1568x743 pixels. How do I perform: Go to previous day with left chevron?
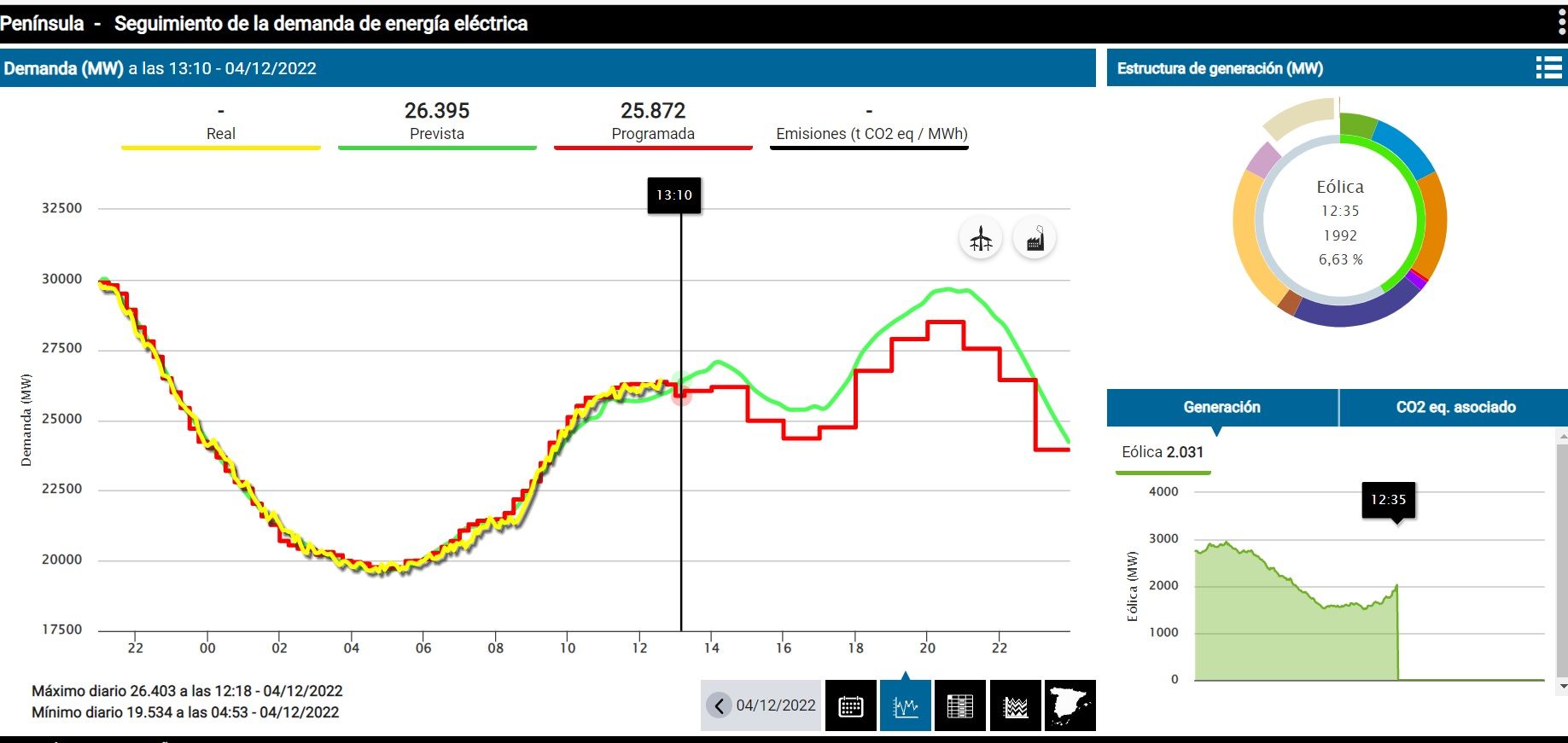[720, 705]
